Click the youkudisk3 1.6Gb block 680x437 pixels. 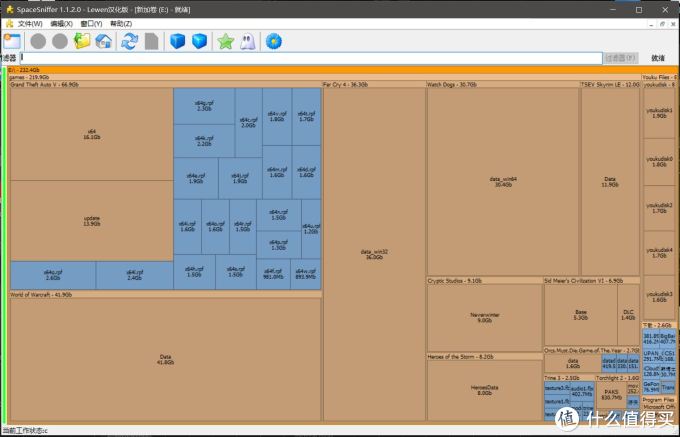(659, 297)
